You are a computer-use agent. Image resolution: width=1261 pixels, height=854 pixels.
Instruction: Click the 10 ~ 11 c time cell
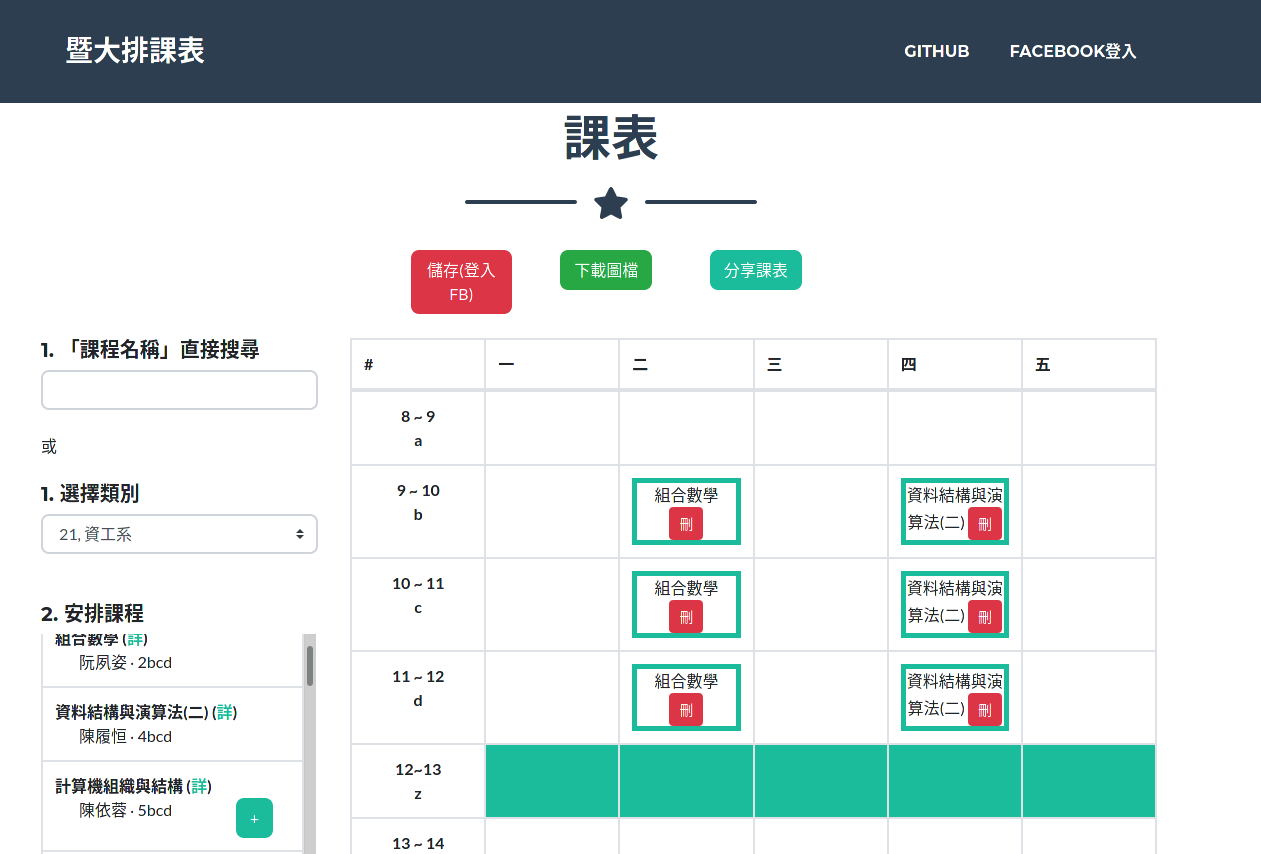418,605
